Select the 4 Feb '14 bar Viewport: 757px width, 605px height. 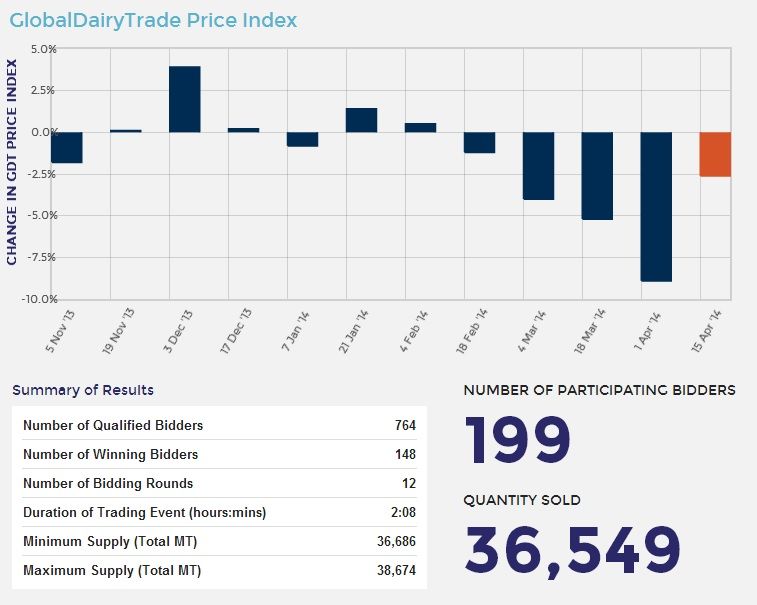point(420,127)
